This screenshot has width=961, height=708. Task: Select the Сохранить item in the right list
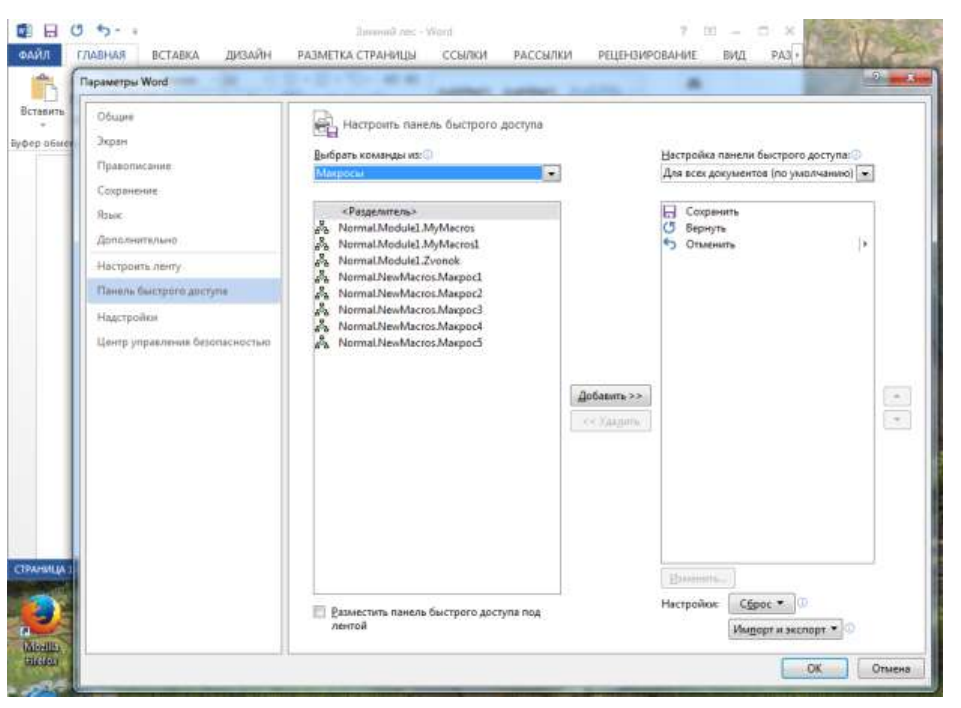712,212
